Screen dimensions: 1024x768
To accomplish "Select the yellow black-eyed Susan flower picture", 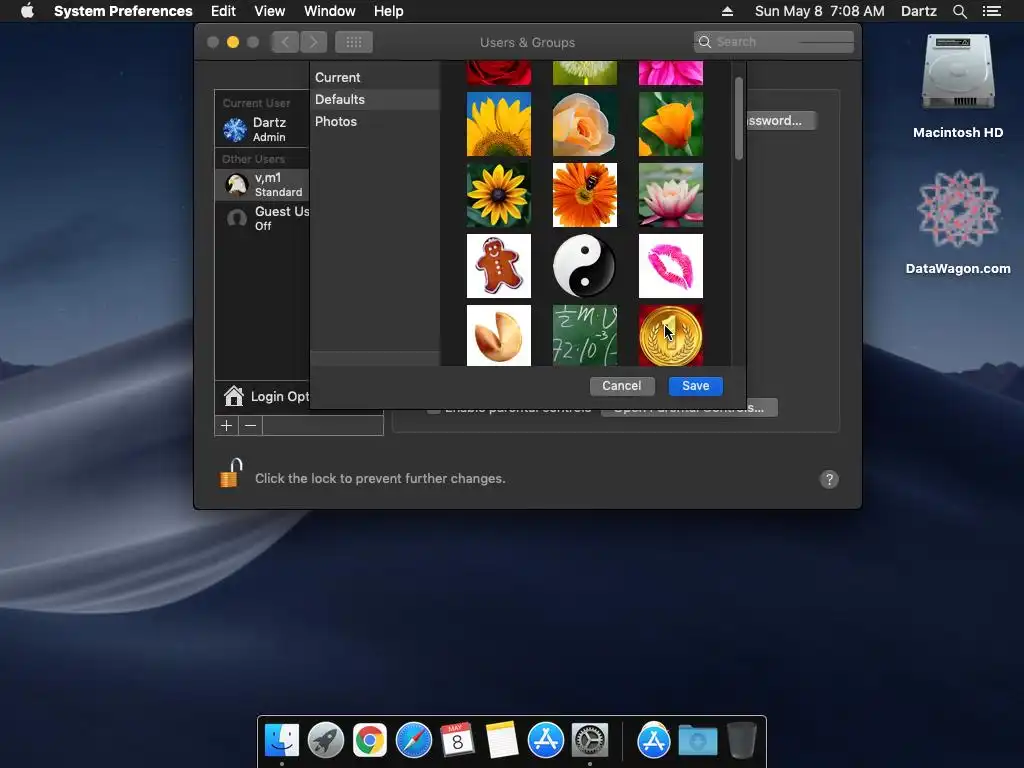I will (498, 195).
